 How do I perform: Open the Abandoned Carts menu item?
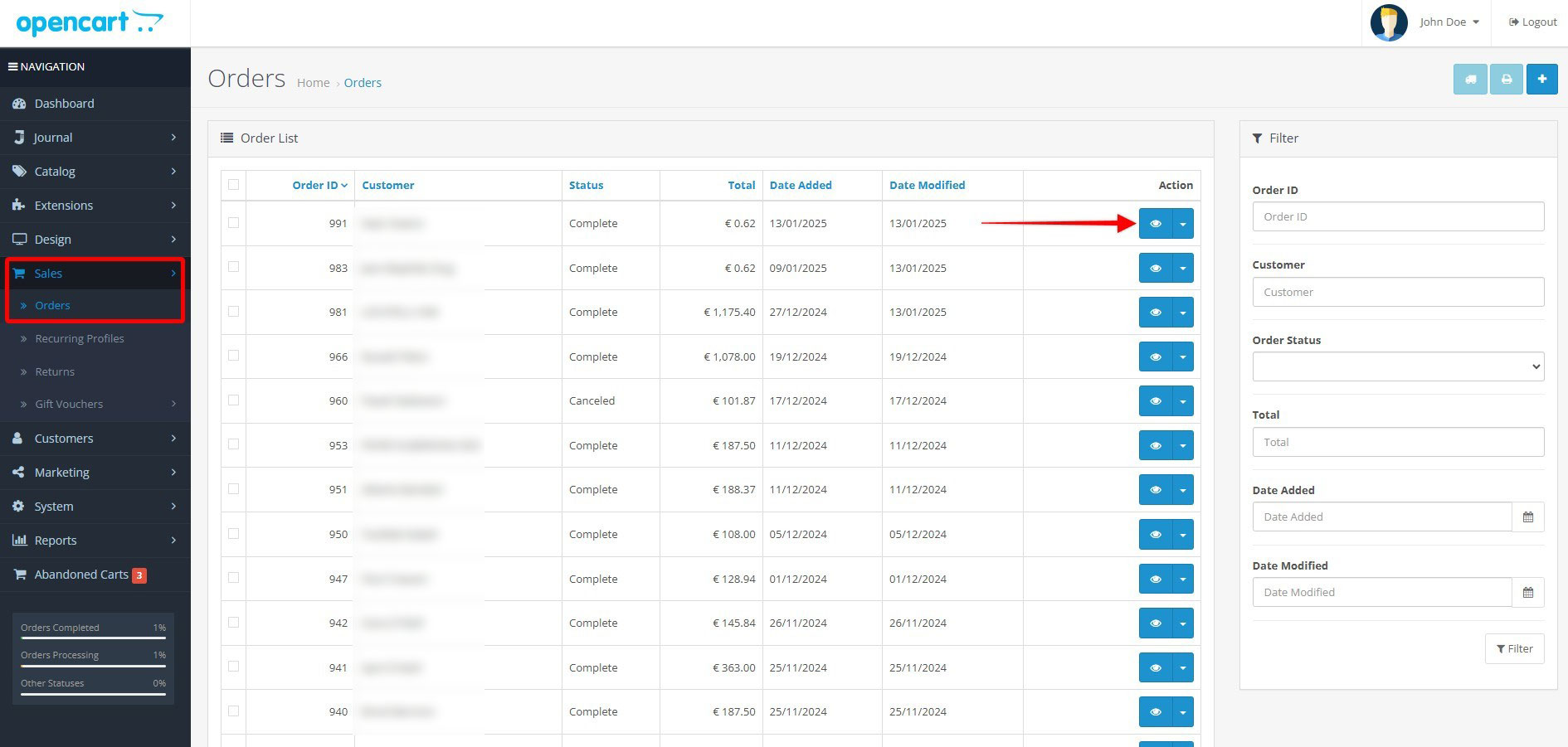pyautogui.click(x=95, y=575)
